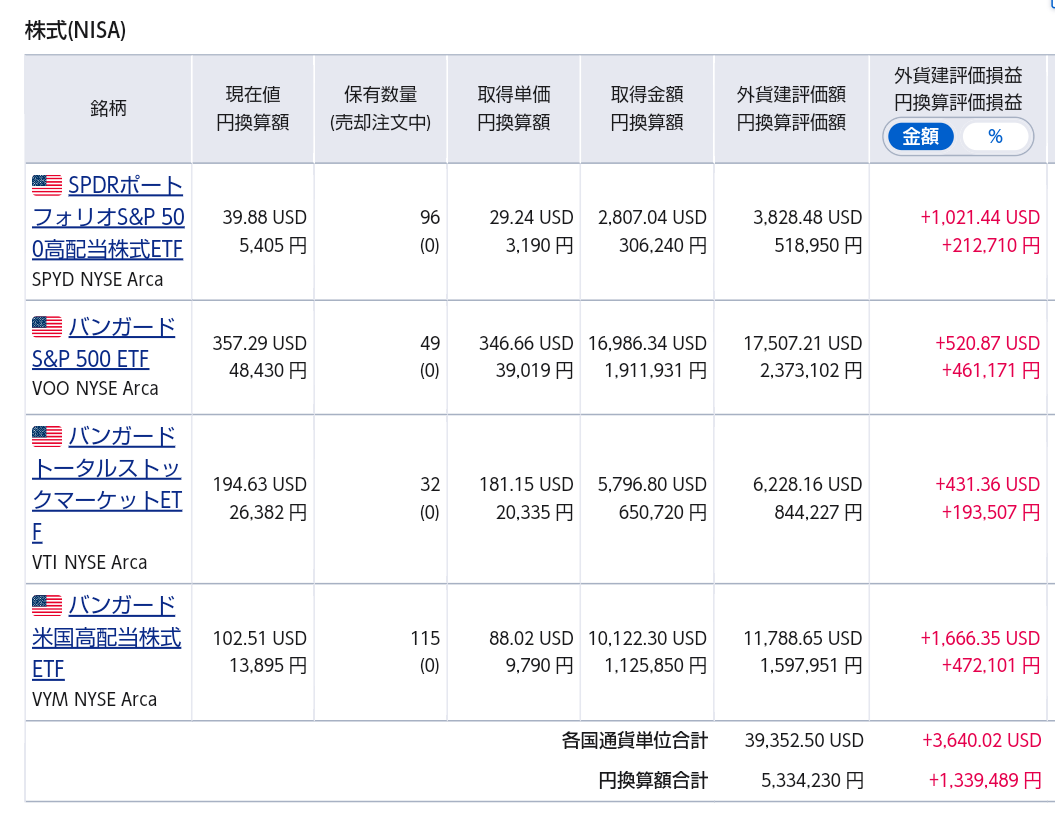This screenshot has height=815, width=1055.
Task: Click US flag icon in VYM row
Action: (46, 605)
